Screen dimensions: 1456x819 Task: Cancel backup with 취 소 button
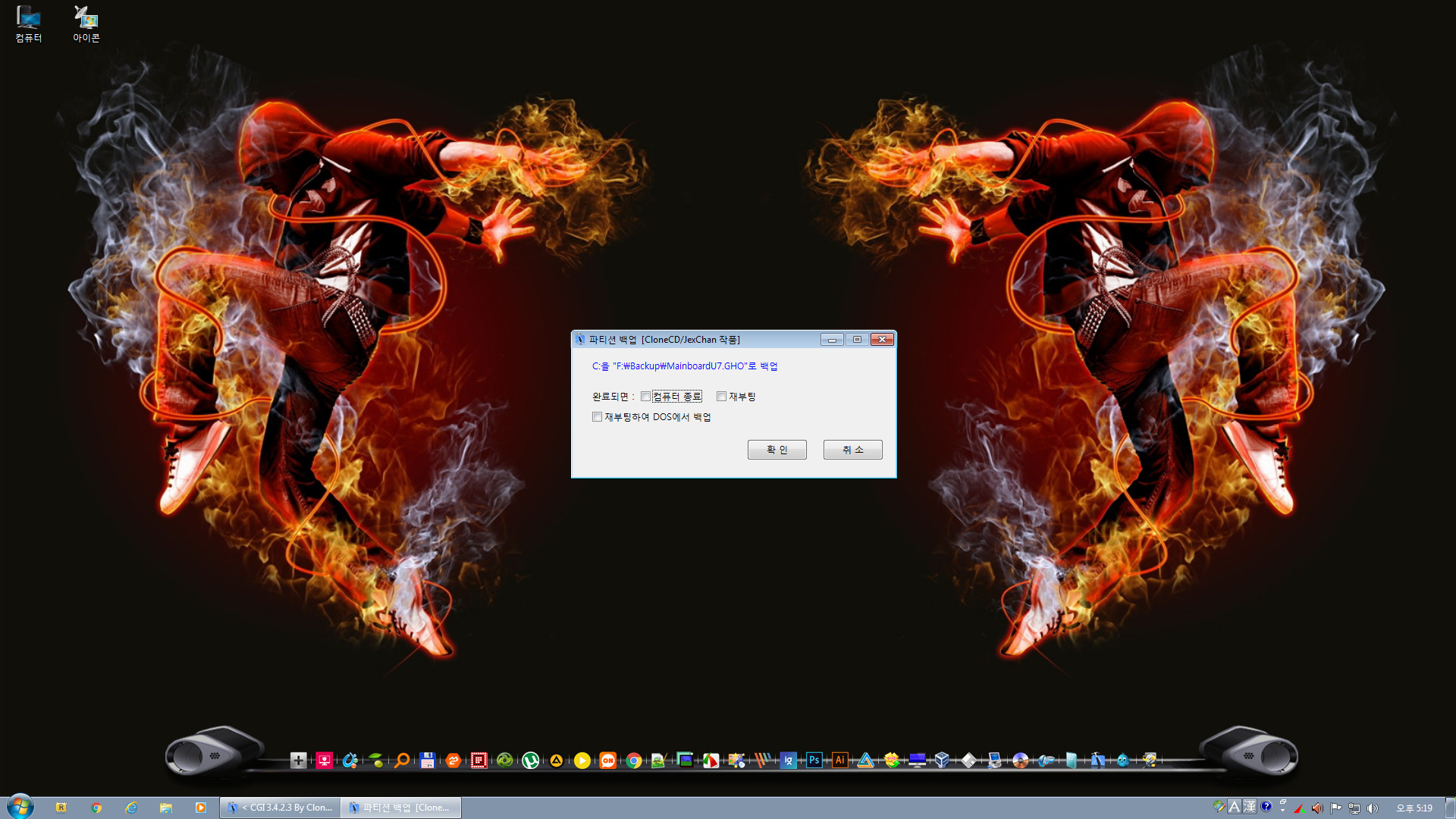[852, 450]
